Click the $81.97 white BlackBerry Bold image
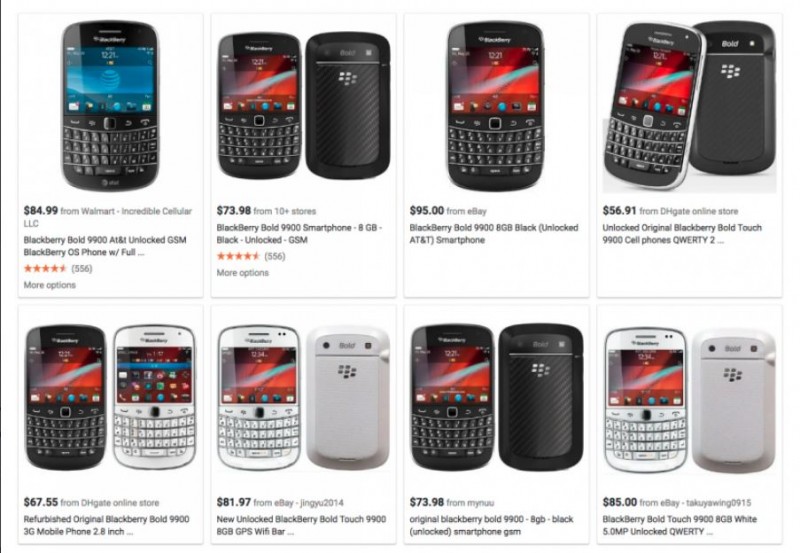 [304, 397]
